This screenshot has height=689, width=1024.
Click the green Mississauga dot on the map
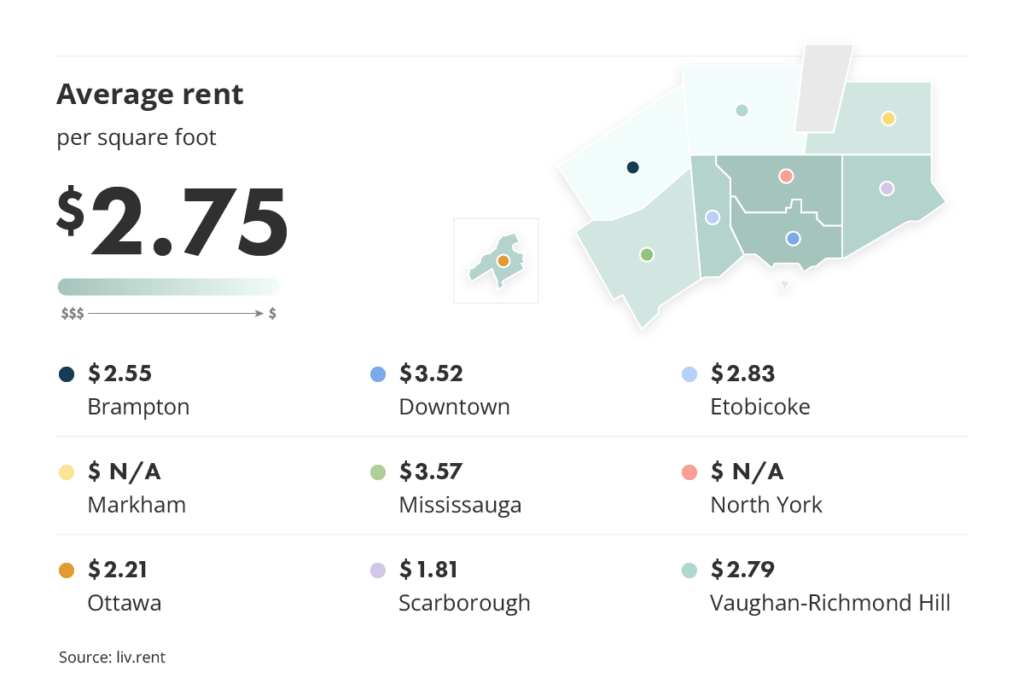coord(647,255)
